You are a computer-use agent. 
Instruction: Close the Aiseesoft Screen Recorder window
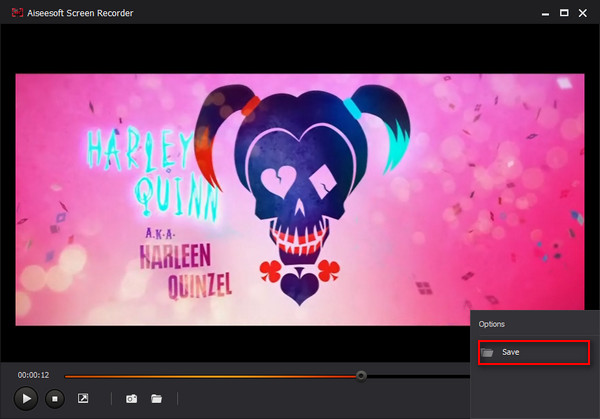click(582, 13)
